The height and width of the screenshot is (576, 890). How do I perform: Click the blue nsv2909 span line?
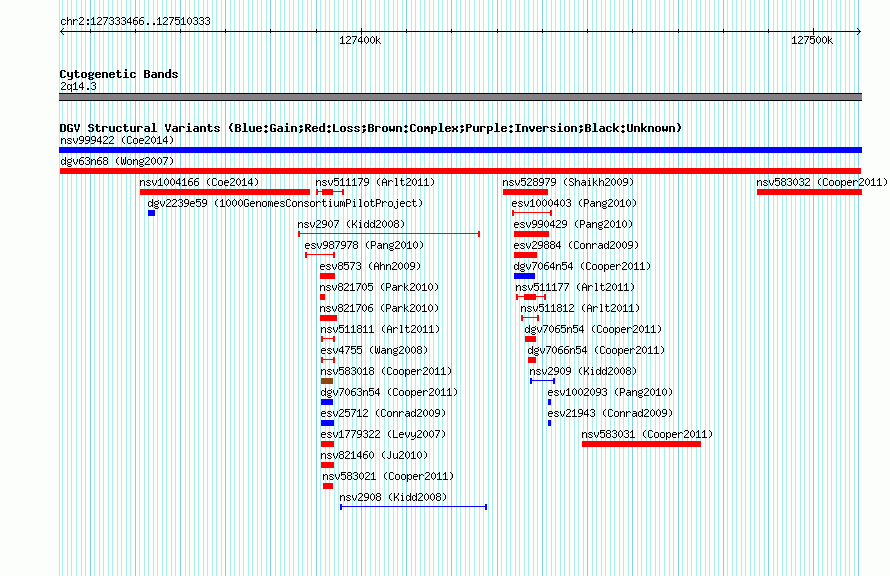click(542, 381)
